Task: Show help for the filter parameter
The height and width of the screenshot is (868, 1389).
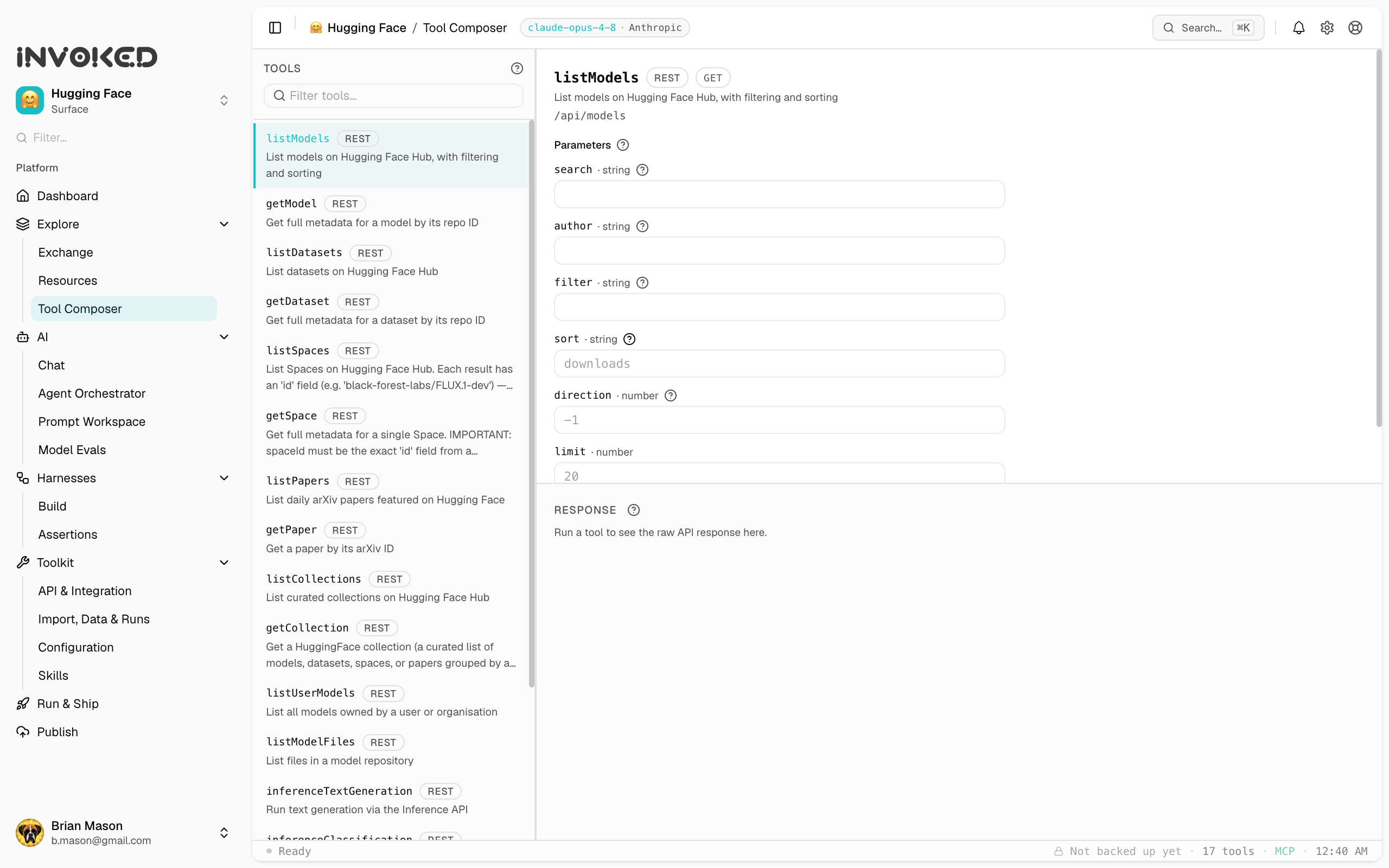Action: point(642,283)
